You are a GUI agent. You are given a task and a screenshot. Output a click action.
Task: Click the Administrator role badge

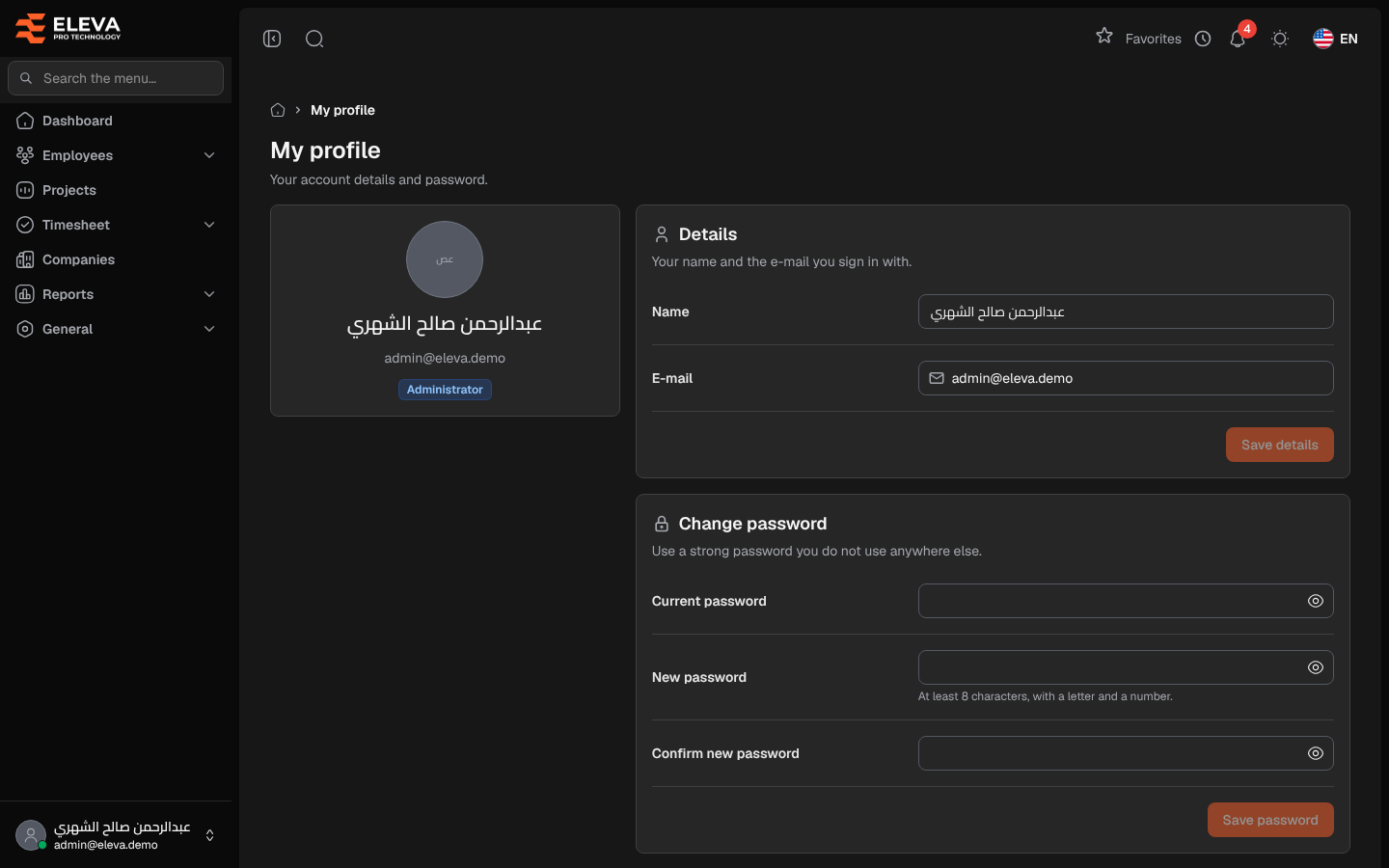coord(445,390)
